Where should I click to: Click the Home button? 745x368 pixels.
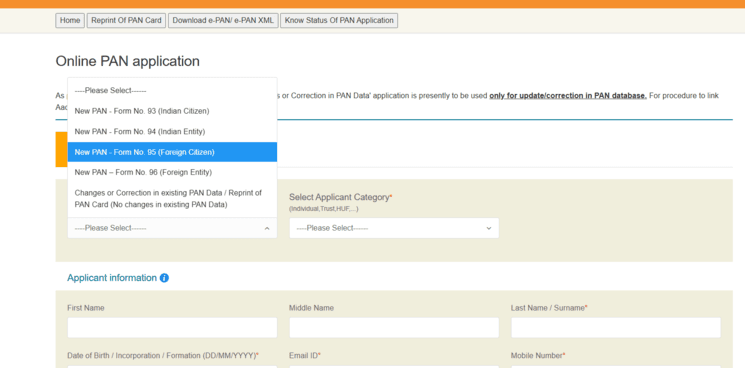coord(70,21)
